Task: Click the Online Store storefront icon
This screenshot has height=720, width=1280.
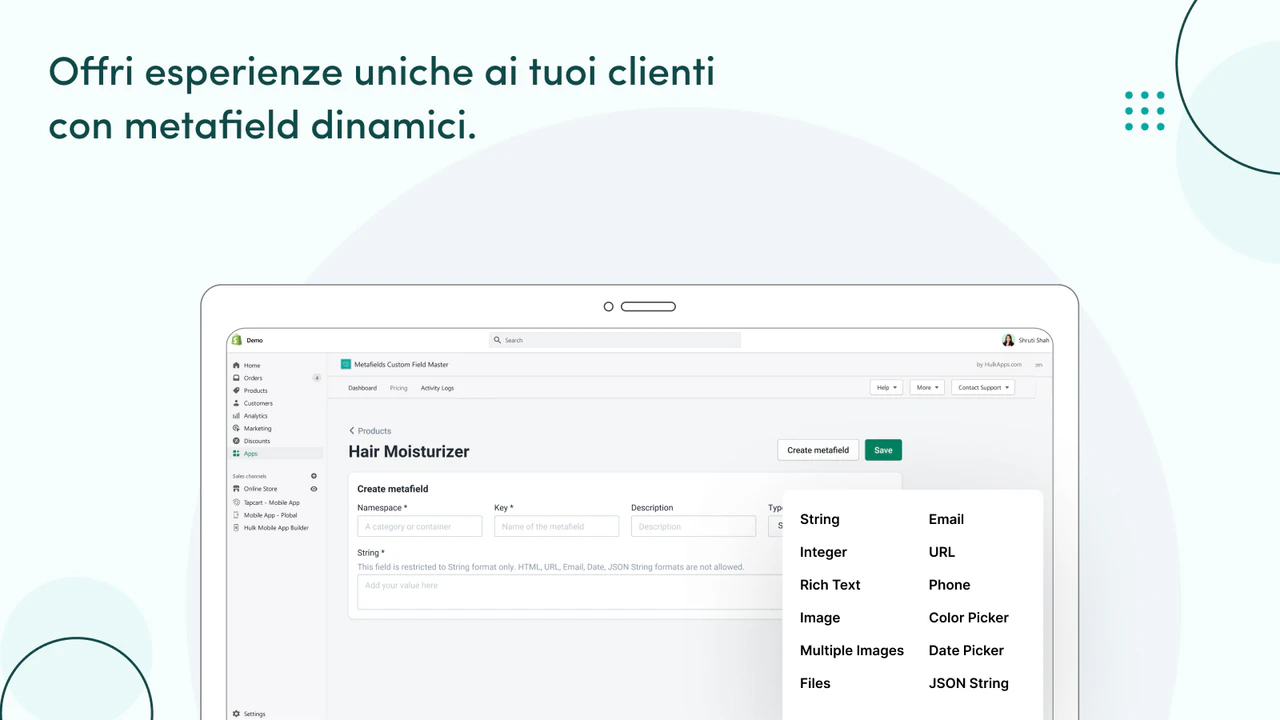Action: pos(236,489)
